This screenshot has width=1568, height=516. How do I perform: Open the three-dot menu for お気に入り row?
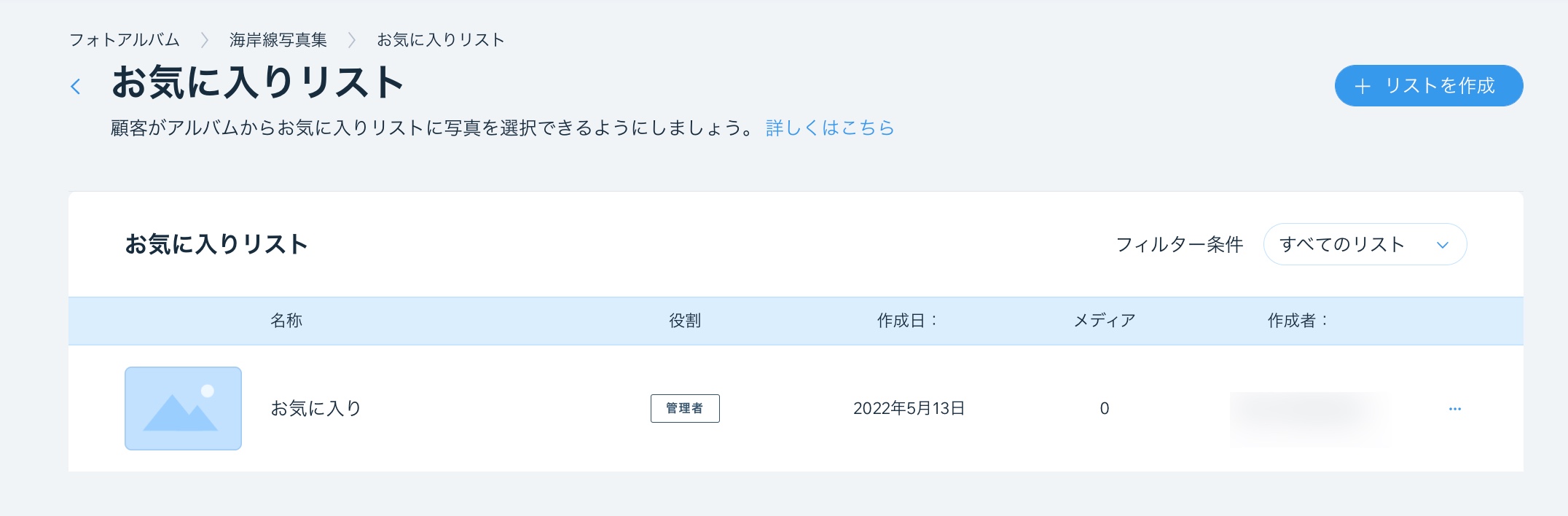(x=1454, y=409)
